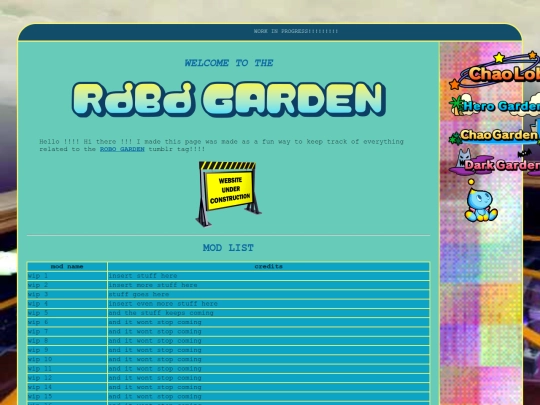
Task: Select the 'wip 11' table cell
Action: point(67,369)
